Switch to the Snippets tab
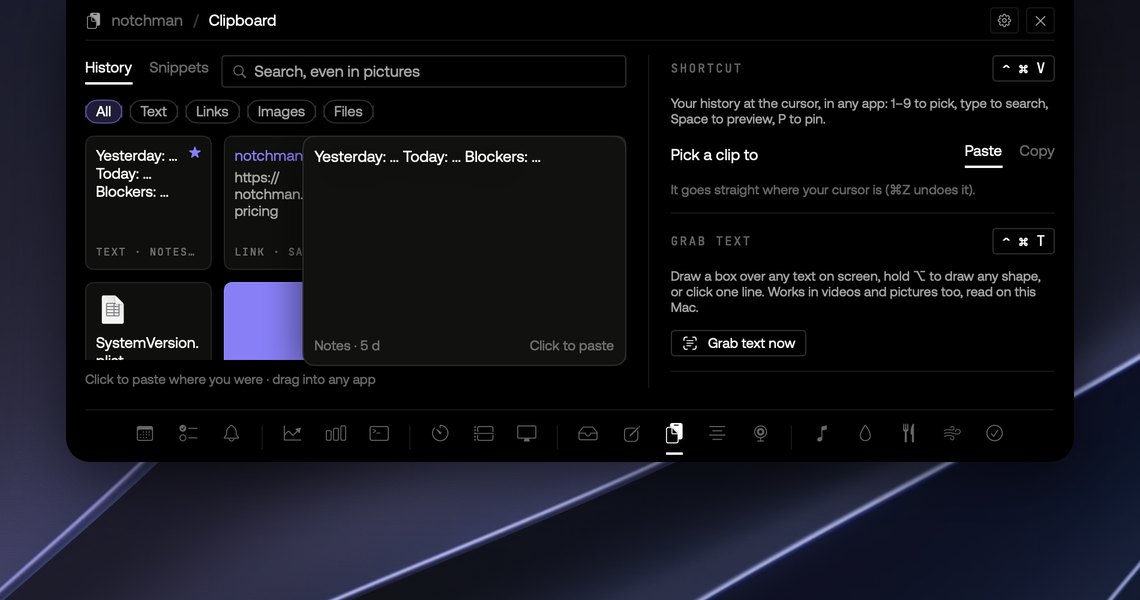The width and height of the screenshot is (1140, 600). [179, 68]
